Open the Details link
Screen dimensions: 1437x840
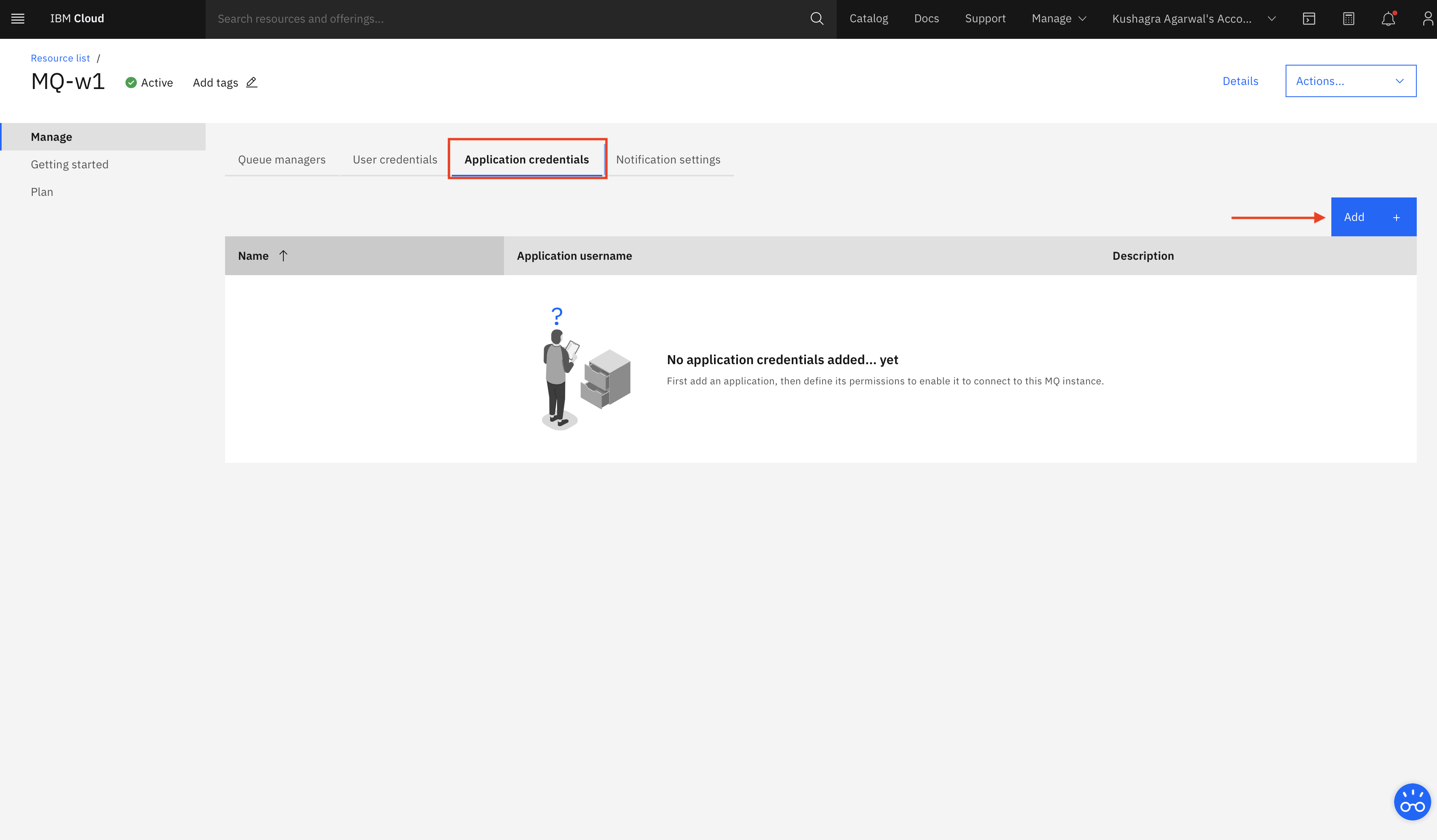click(x=1240, y=81)
